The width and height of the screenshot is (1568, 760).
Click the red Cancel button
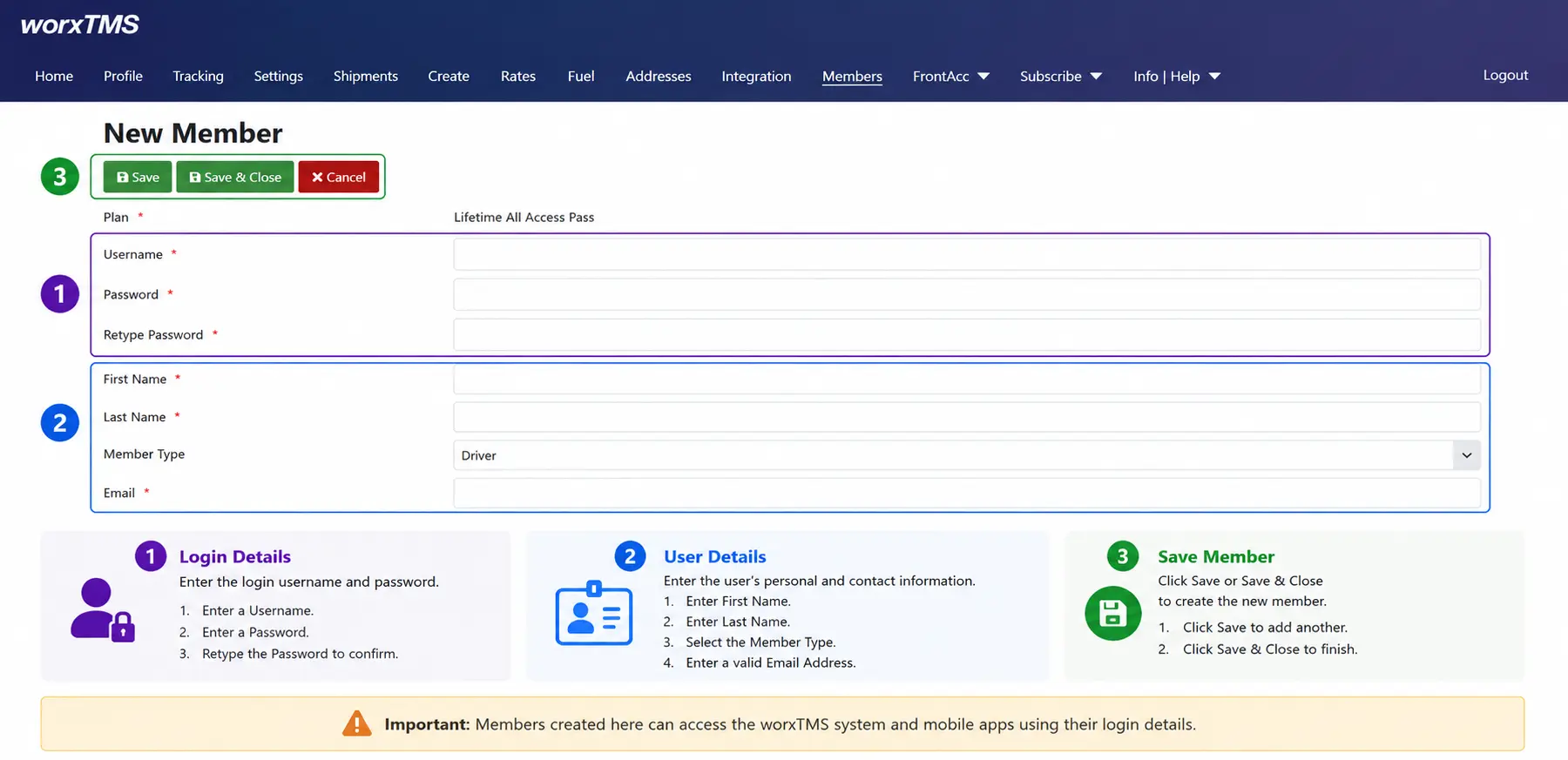click(339, 177)
